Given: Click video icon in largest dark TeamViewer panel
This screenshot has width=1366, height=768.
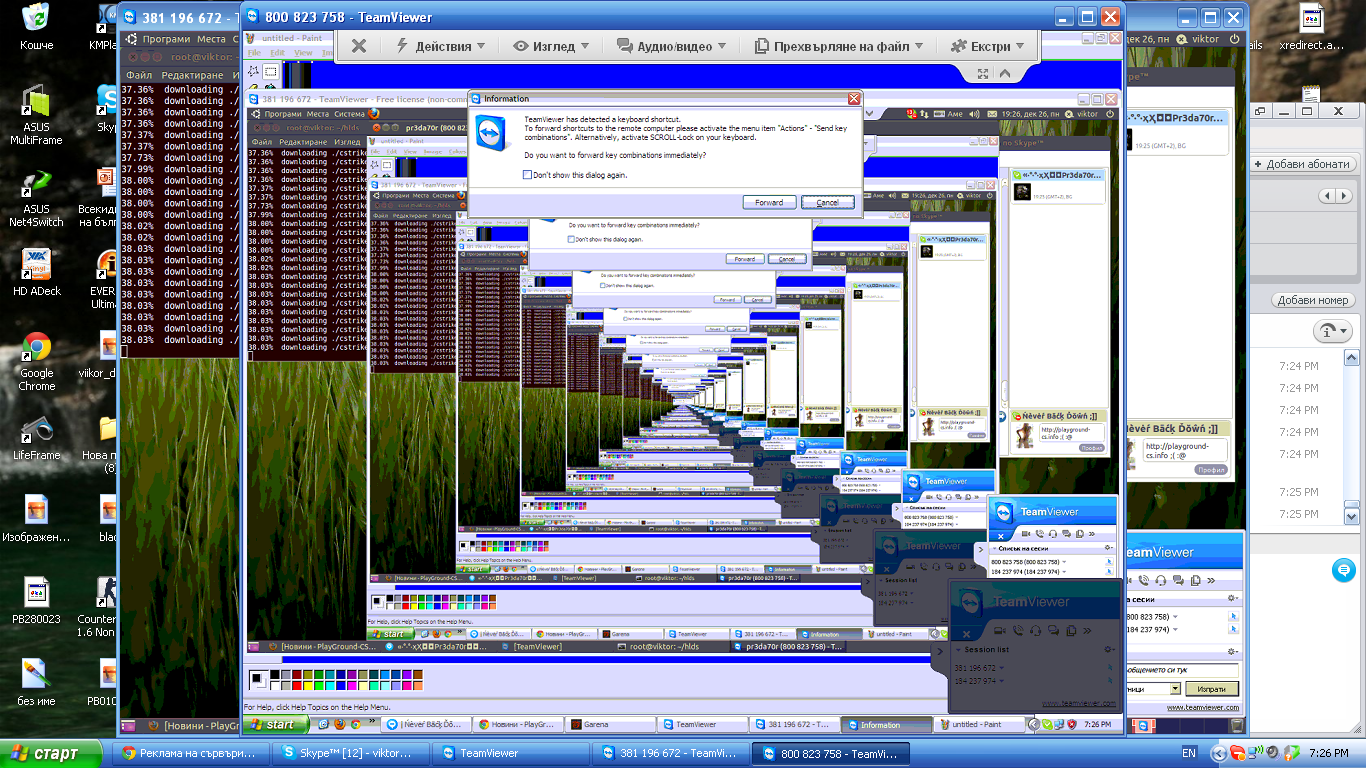Looking at the screenshot, I should (998, 631).
